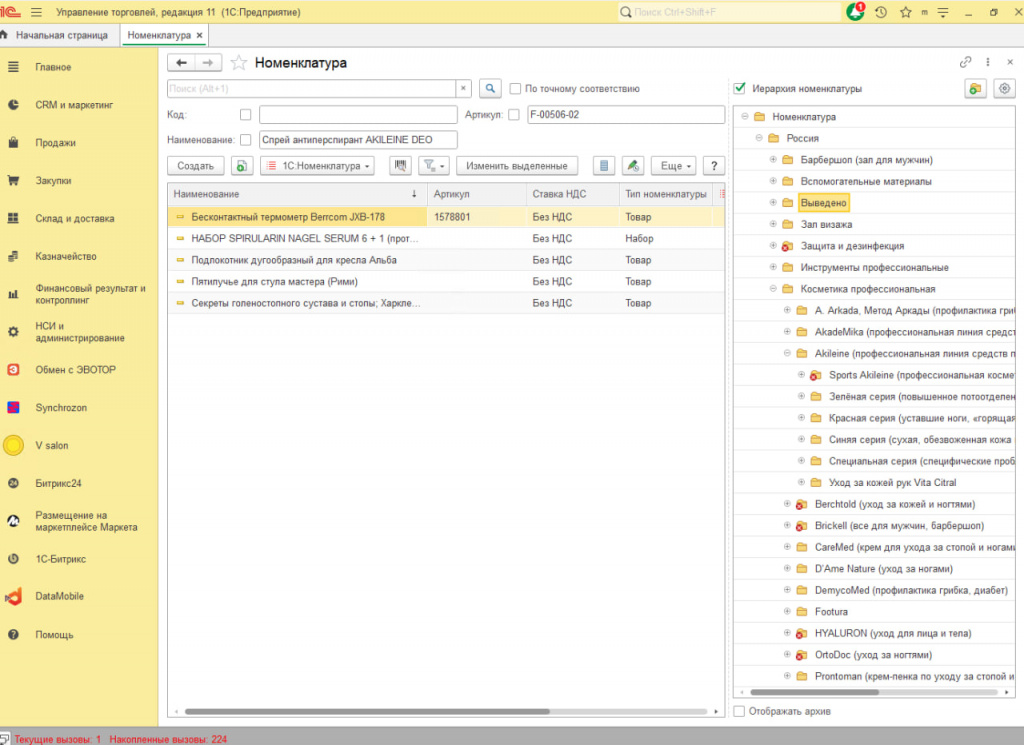Image resolution: width=1024 pixels, height=745 pixels.
Task: Click the Поиск (Alt+1) input field
Action: pos(312,89)
